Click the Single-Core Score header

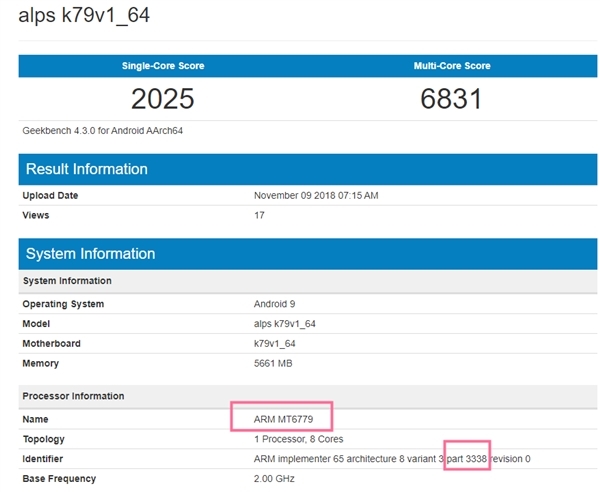click(163, 66)
